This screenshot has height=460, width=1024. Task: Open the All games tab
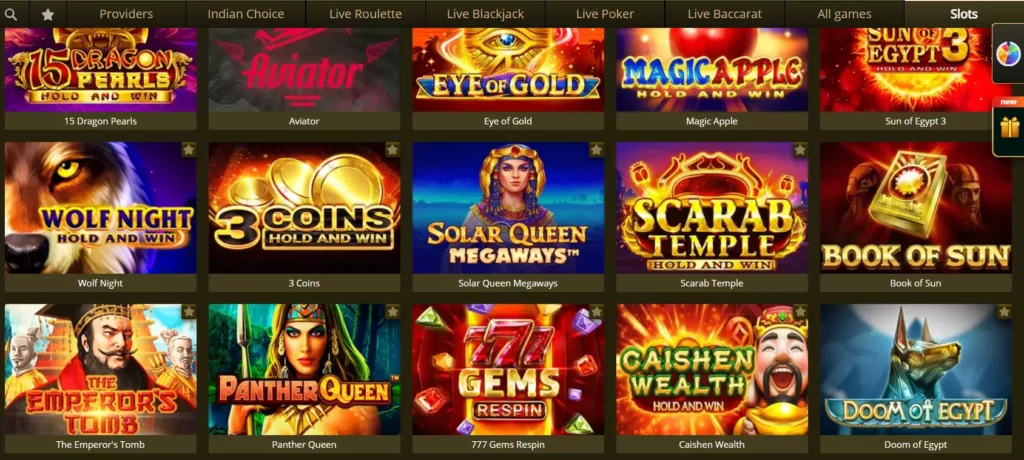point(844,14)
